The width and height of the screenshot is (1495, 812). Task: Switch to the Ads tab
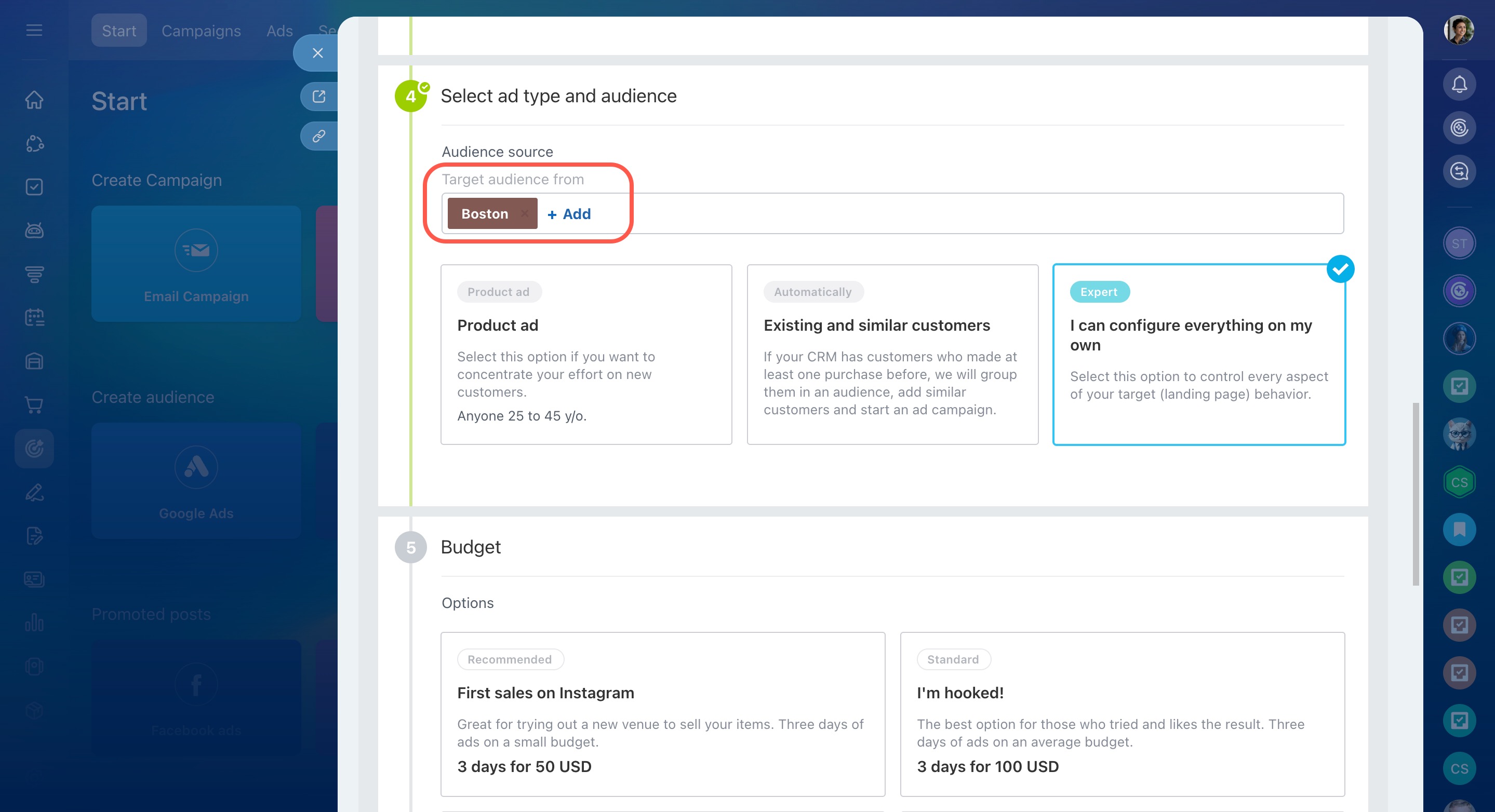click(x=279, y=31)
